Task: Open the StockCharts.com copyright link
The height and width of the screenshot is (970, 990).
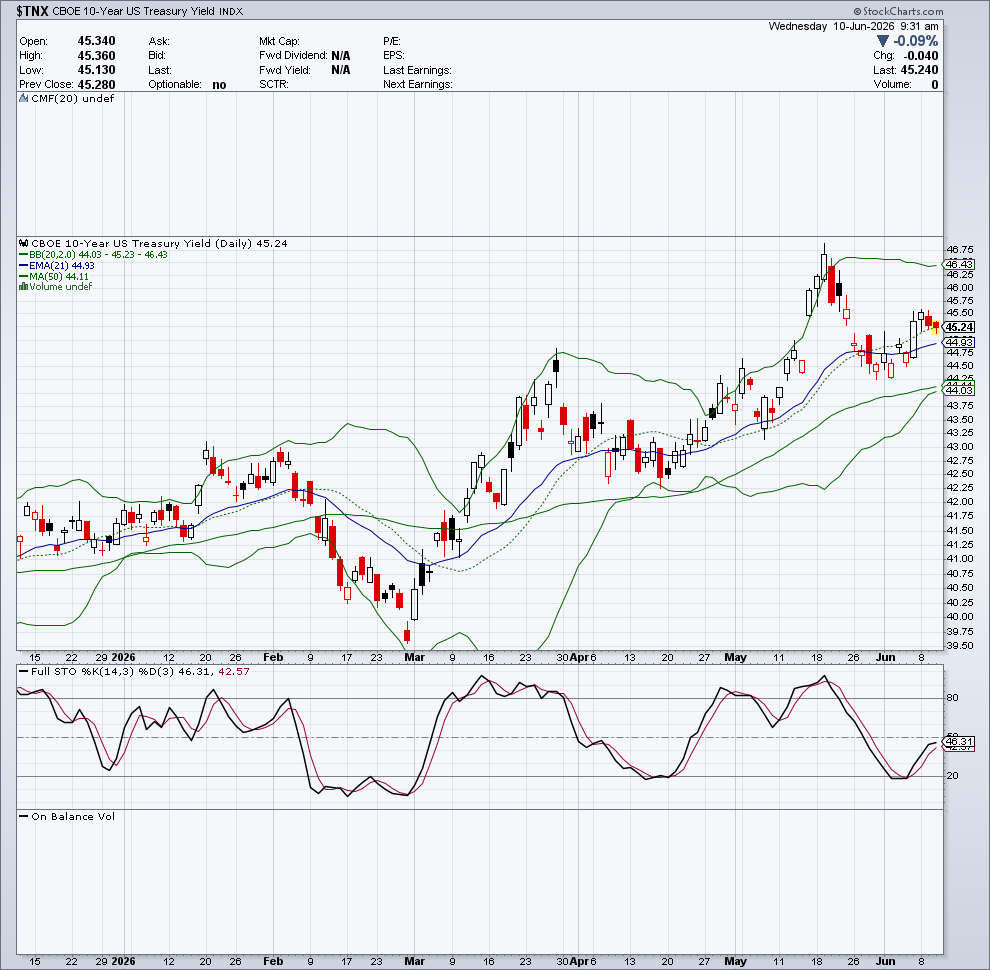Action: pyautogui.click(x=898, y=11)
